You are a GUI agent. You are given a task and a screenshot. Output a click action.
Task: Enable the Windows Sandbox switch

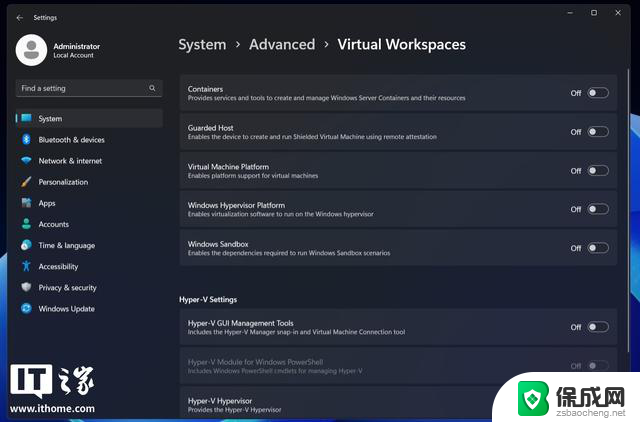pyautogui.click(x=598, y=248)
